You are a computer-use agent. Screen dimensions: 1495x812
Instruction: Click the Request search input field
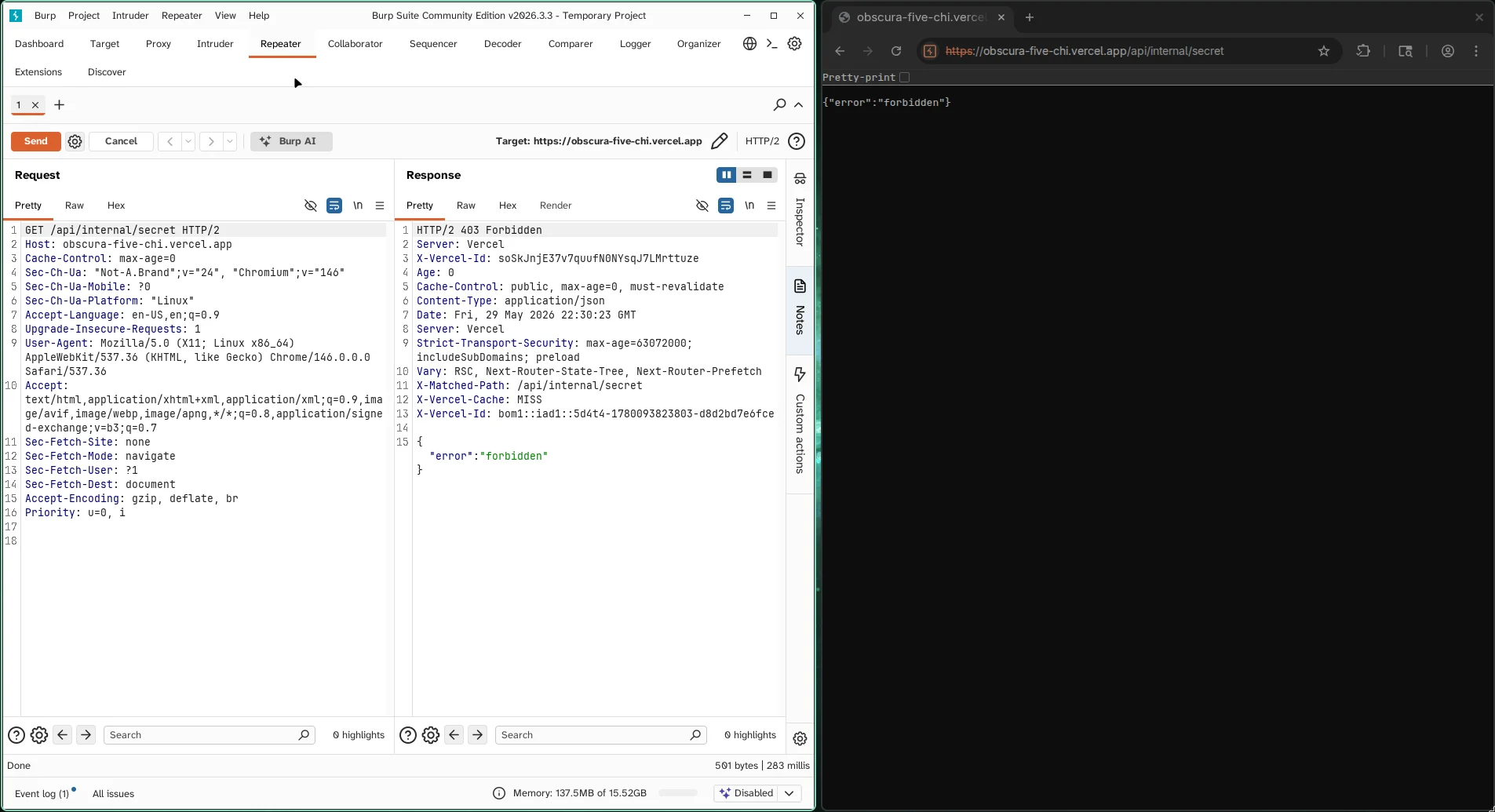click(x=209, y=735)
